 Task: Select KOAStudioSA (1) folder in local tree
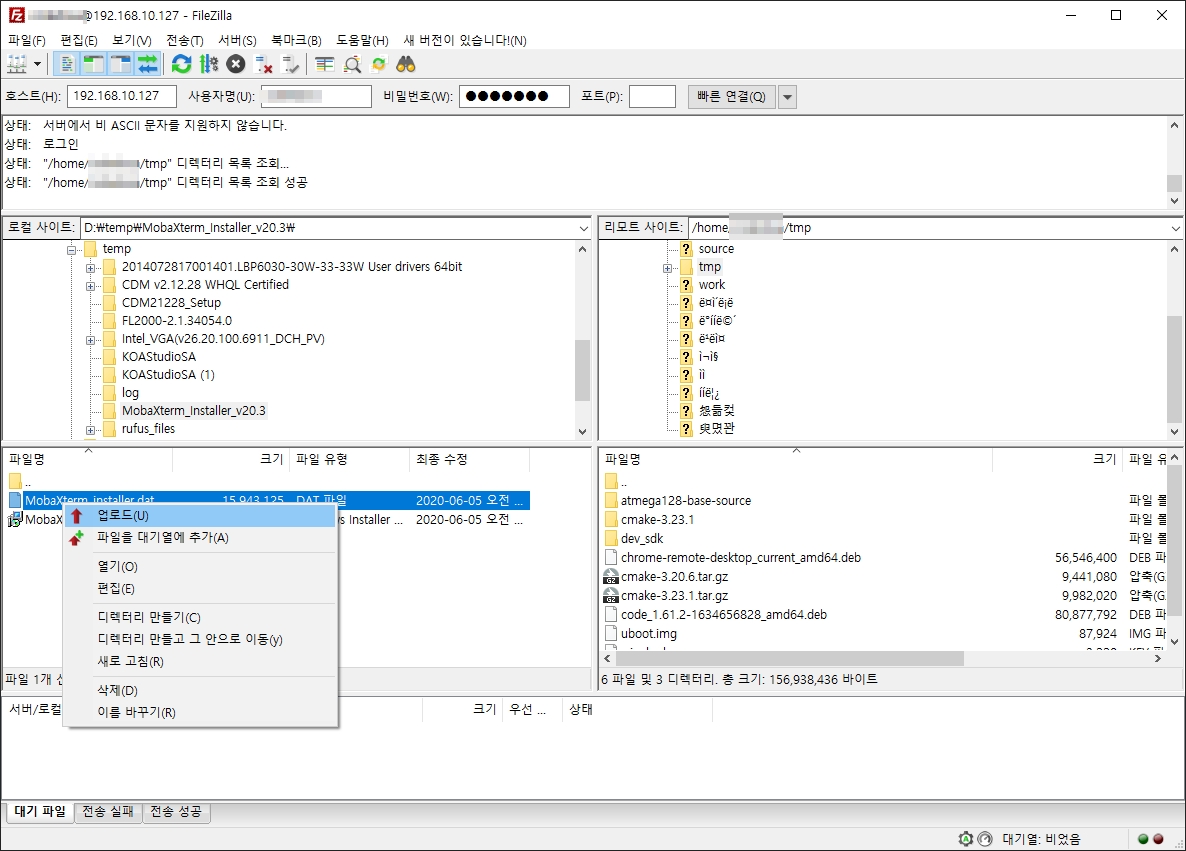click(x=168, y=374)
